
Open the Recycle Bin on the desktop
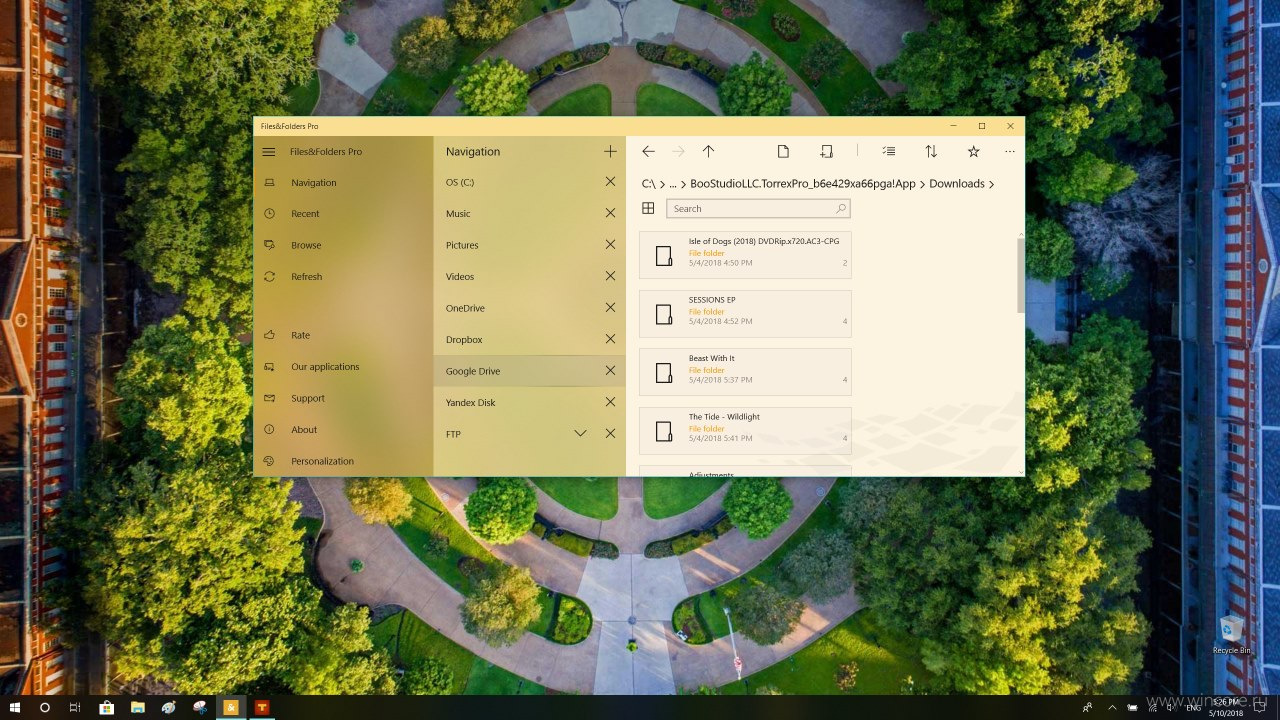[1231, 635]
